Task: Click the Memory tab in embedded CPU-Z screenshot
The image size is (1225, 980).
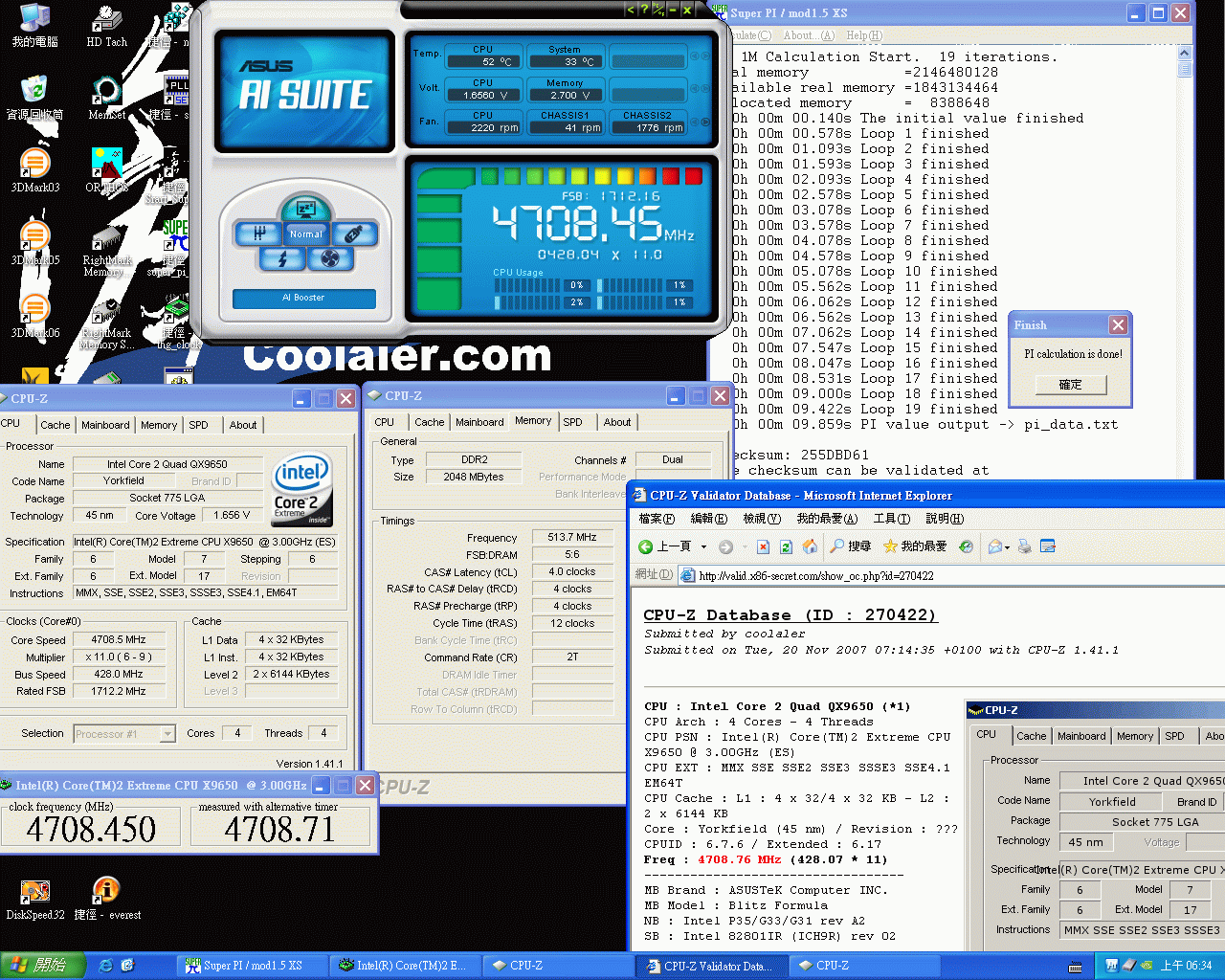Action: [x=1134, y=736]
